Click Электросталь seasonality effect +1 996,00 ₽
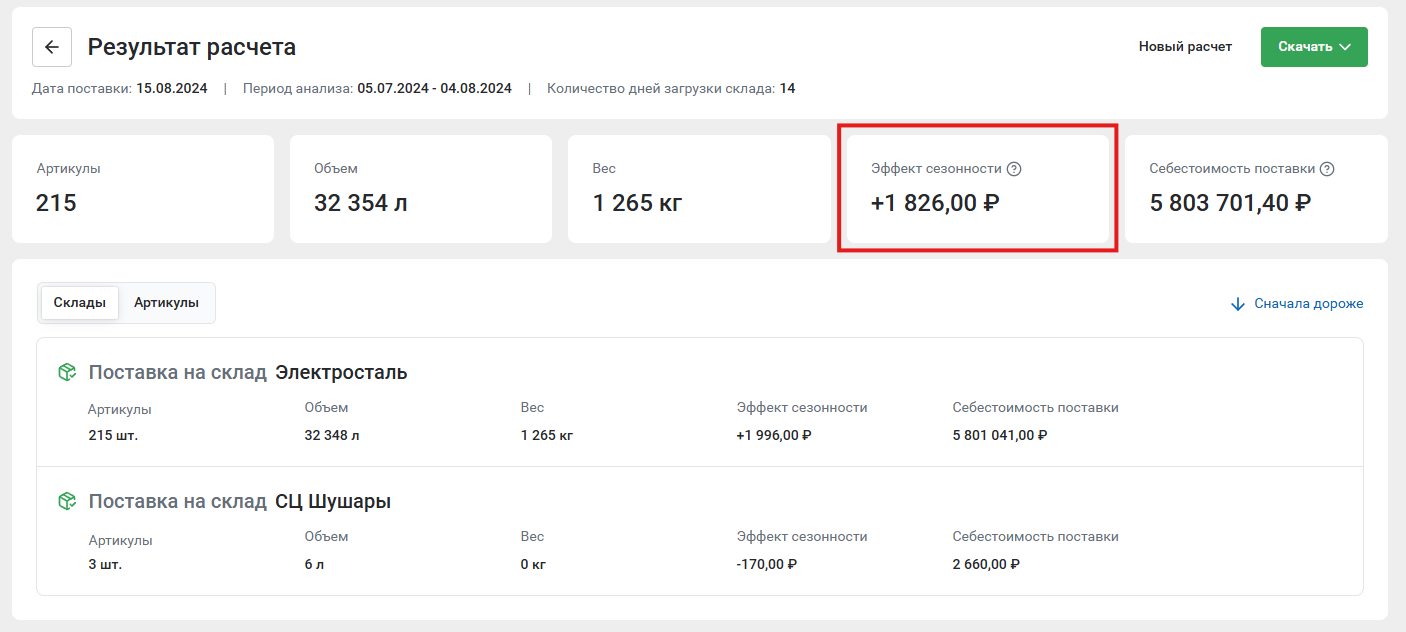Screen dimensions: 1406x632 [774, 435]
